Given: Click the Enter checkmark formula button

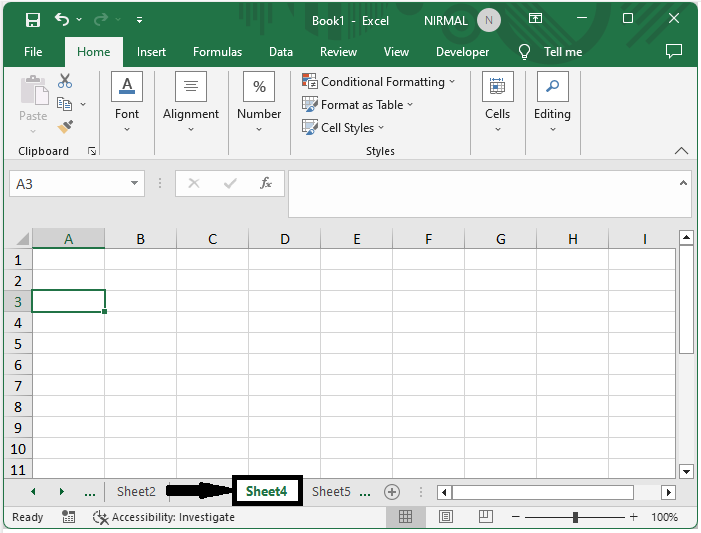Looking at the screenshot, I should point(230,183).
